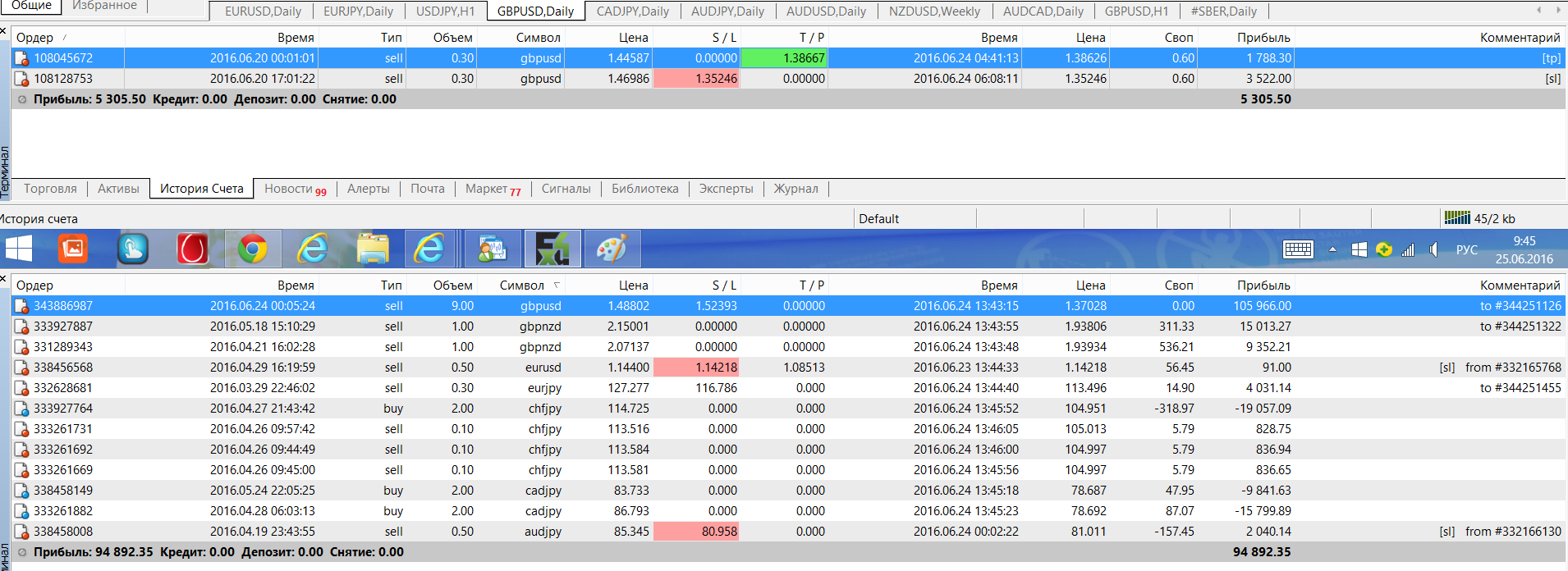Open the clock showing 9:45 25.06.2016
Viewport: 1568px width, 571px height.
[1524, 249]
